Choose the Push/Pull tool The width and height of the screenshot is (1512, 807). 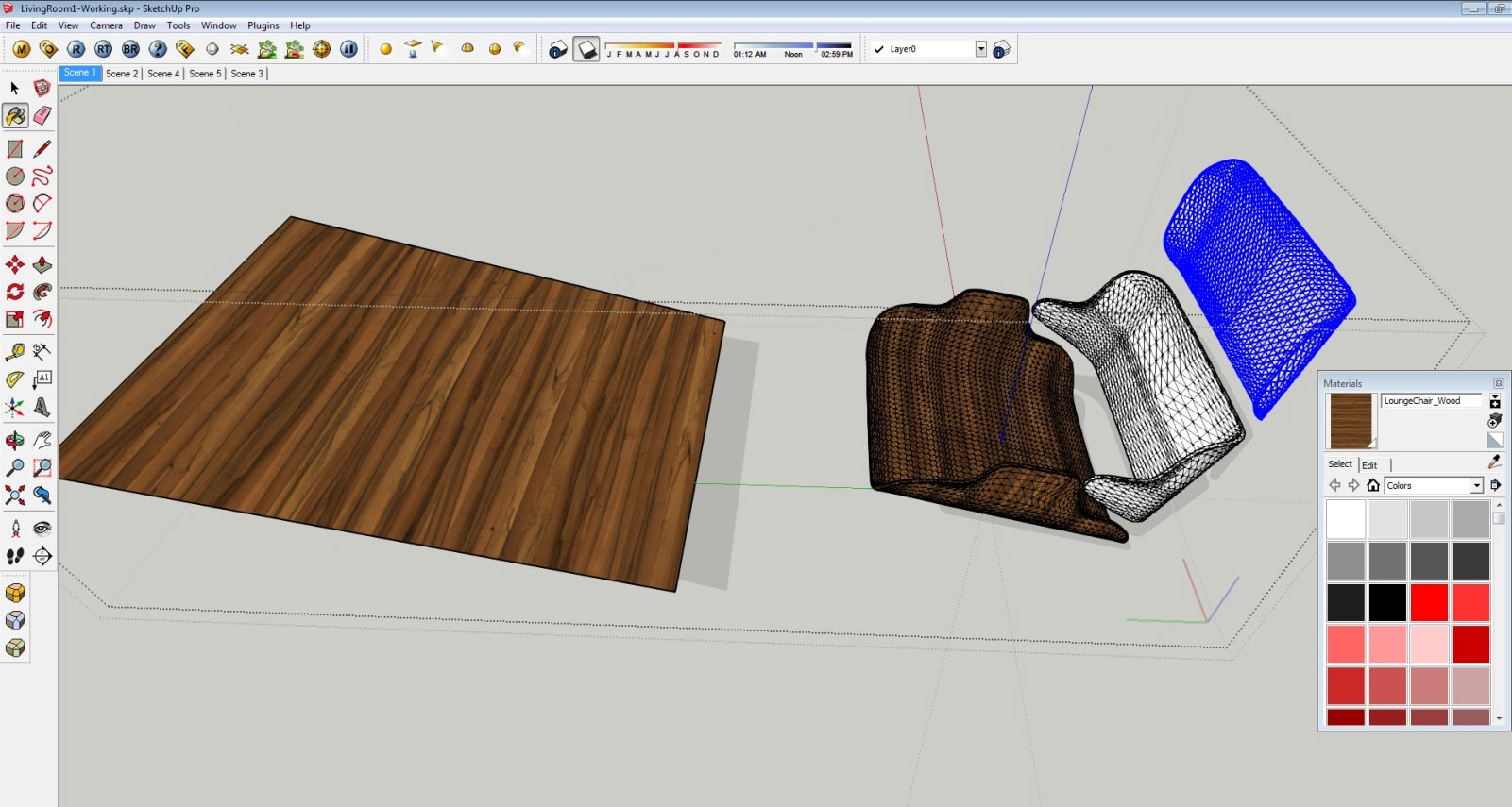(x=42, y=265)
